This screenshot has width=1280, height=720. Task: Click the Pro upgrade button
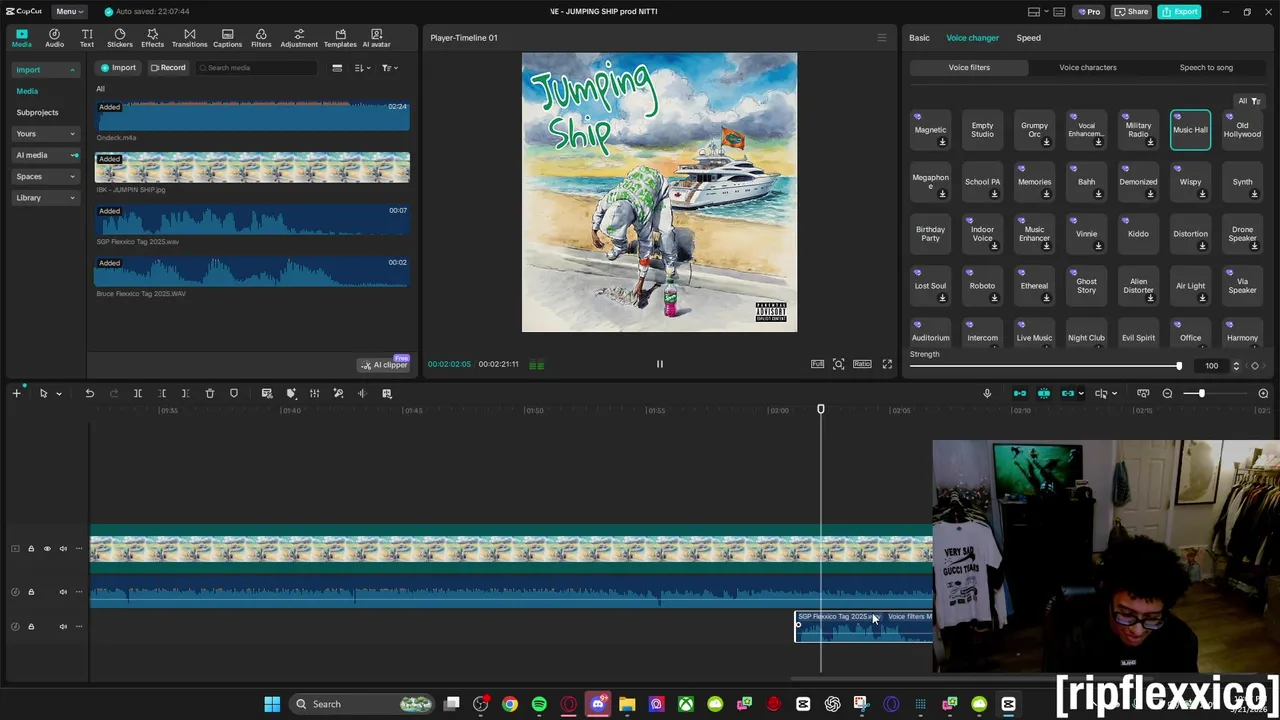pyautogui.click(x=1088, y=12)
